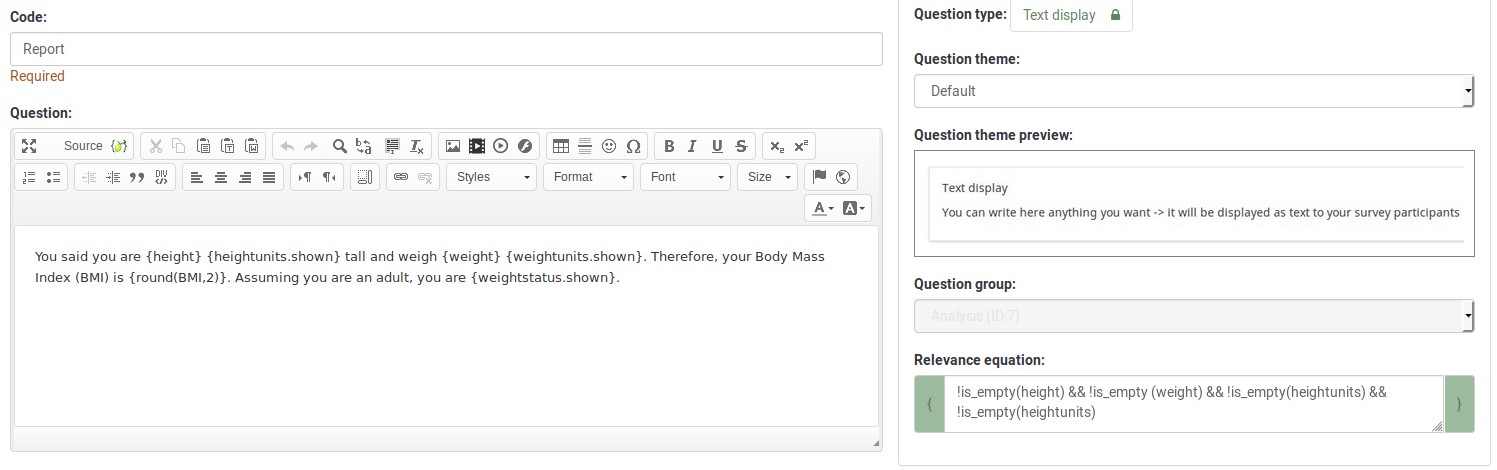Click the remove format icon
Screen dimensions: 1497x470
(417, 146)
